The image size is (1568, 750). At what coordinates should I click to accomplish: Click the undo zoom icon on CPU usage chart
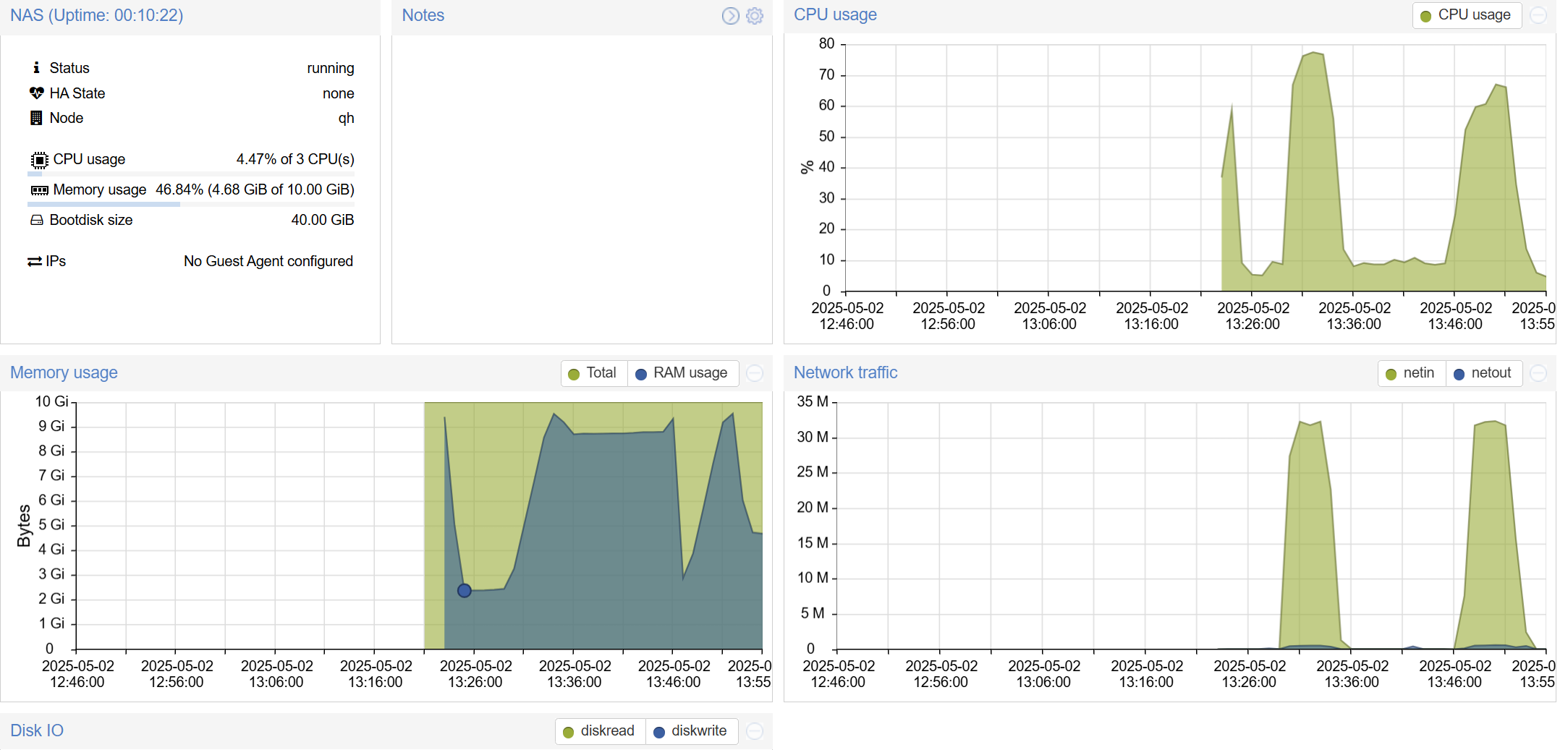1538,15
